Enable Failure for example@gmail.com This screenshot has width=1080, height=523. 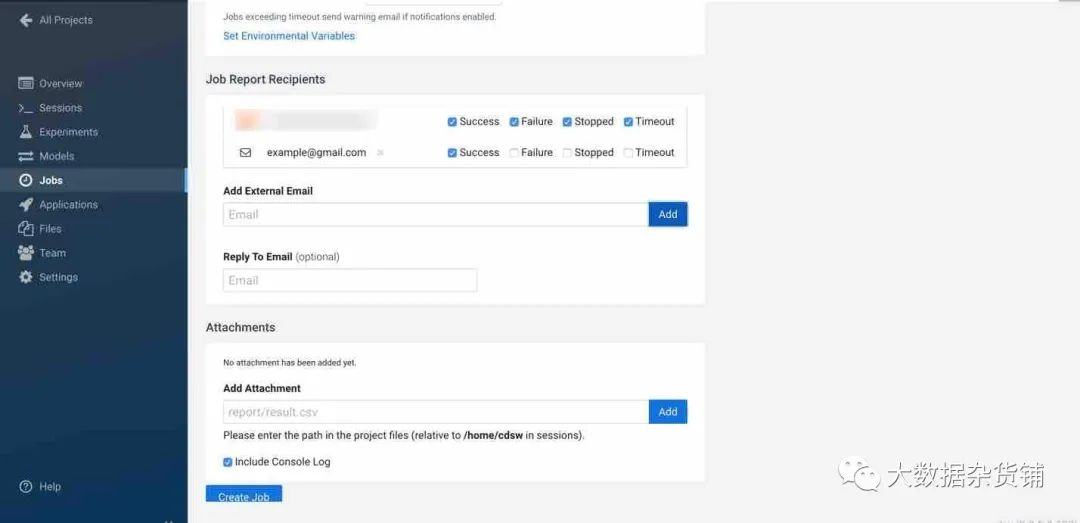(x=514, y=153)
